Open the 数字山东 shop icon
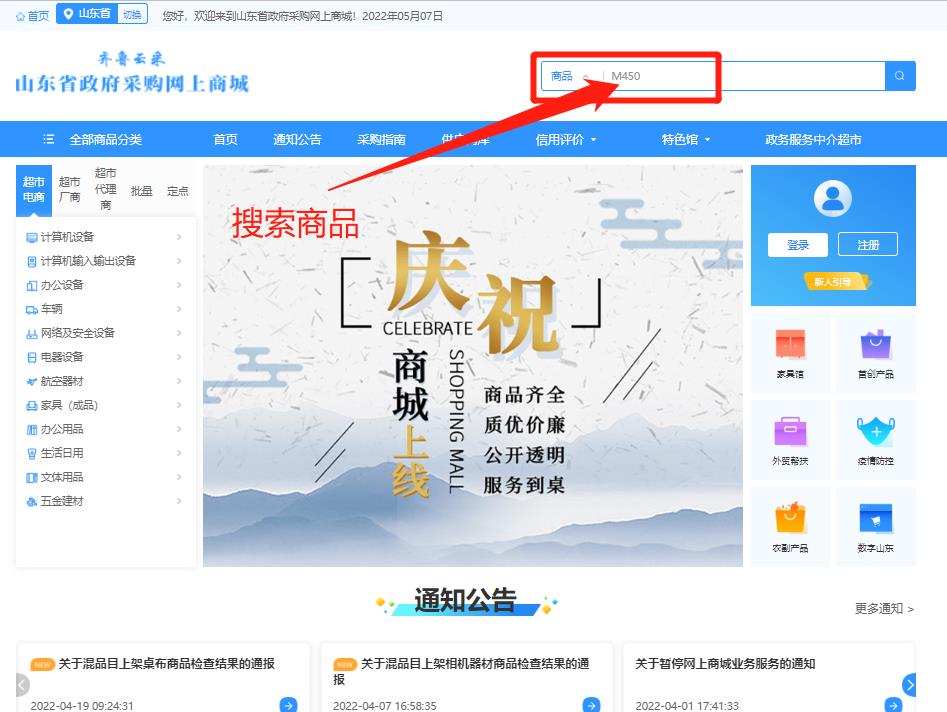This screenshot has width=947, height=712. pyautogui.click(x=875, y=519)
